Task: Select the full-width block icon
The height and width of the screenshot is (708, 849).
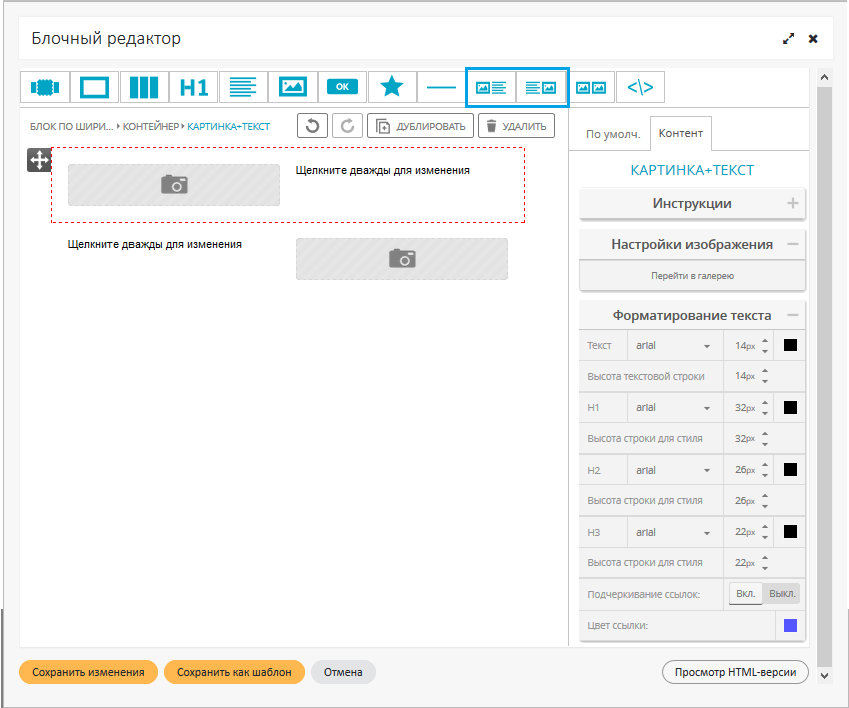Action: (45, 87)
